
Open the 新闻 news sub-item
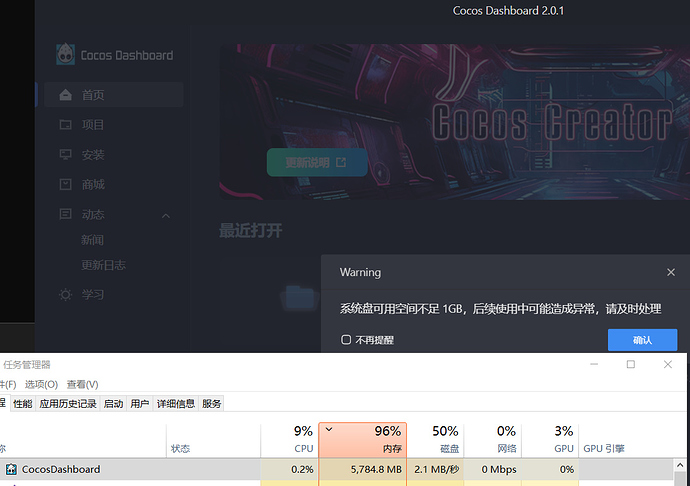[92, 240]
